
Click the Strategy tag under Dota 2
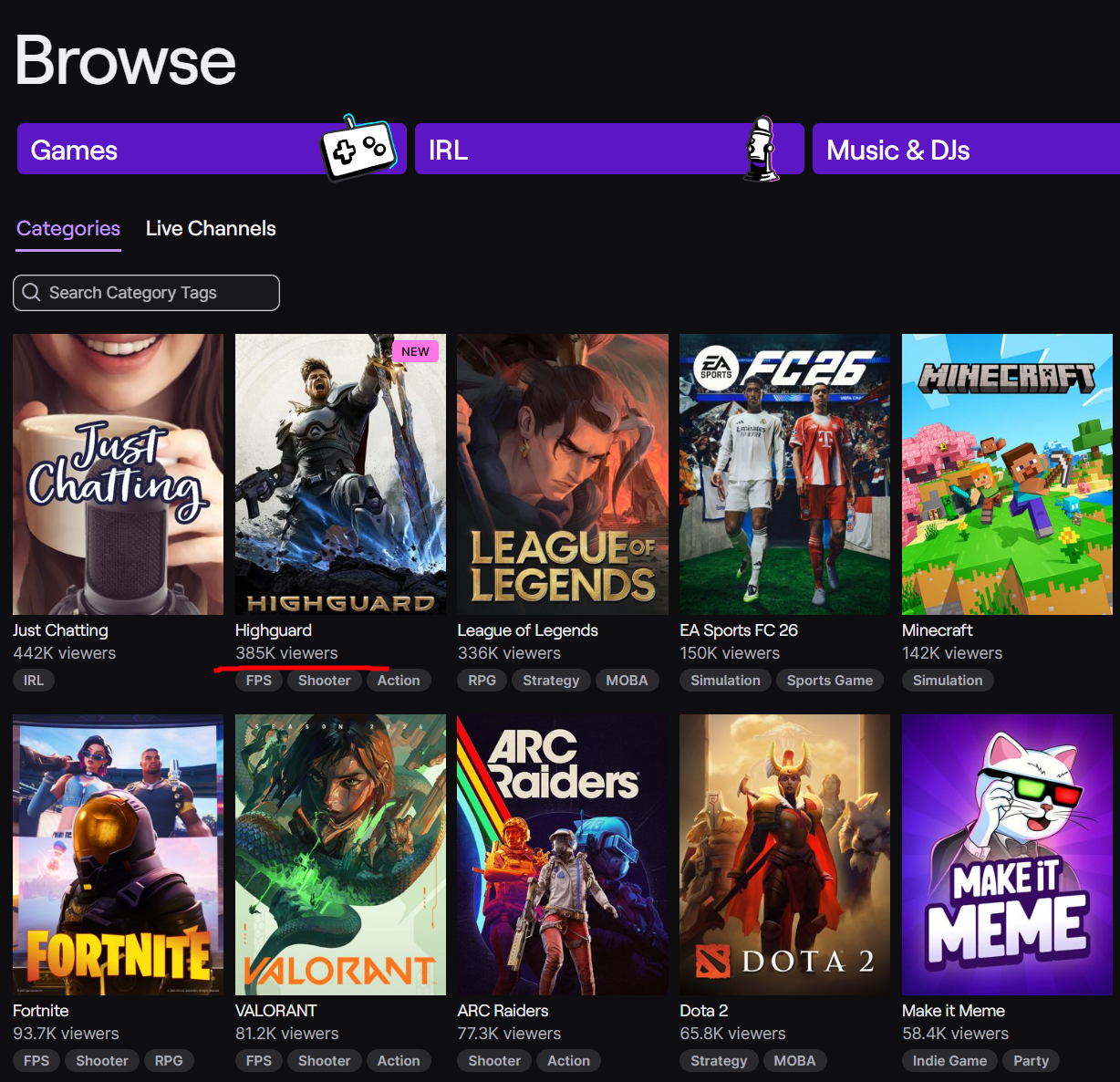(719, 1061)
